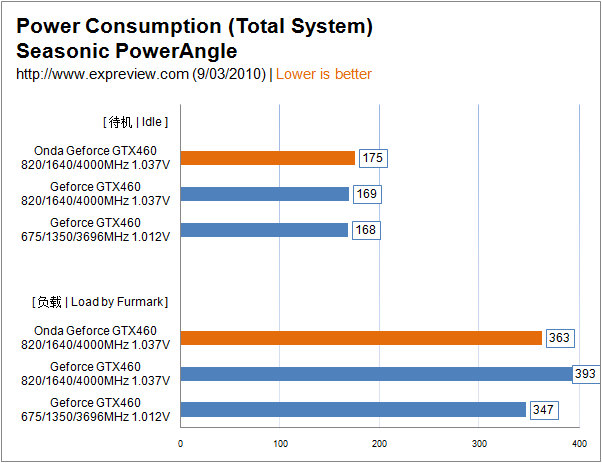Select the "Seasonic PowerAngle" subtitle text
This screenshot has width=602, height=463.
click(128, 50)
